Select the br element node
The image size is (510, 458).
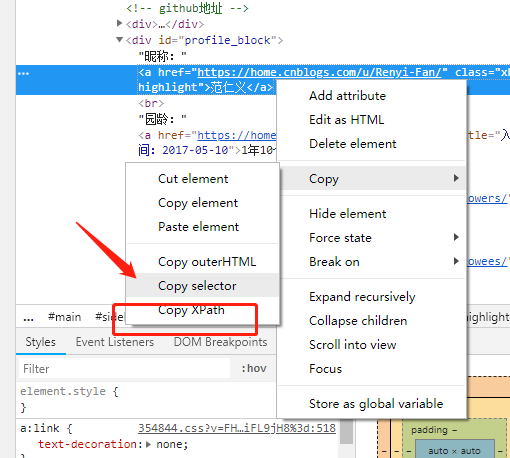point(151,103)
